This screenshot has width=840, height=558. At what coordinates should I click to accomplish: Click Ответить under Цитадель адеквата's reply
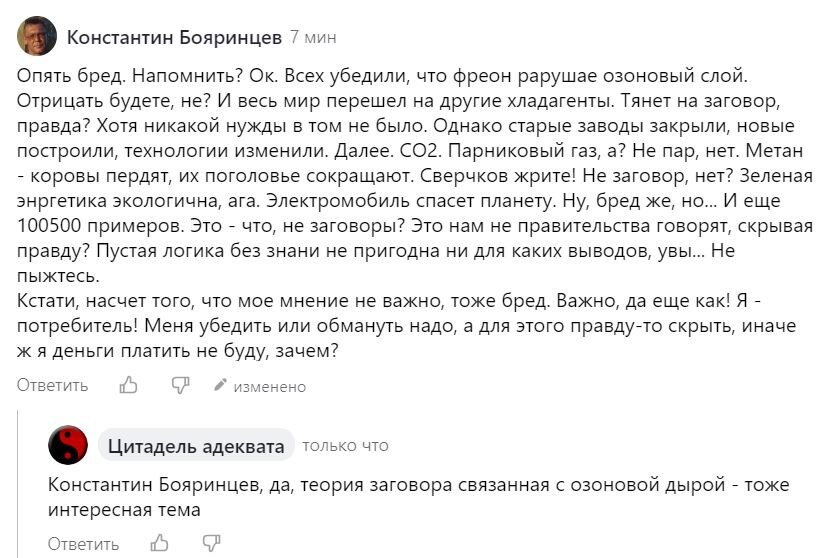coord(83,544)
